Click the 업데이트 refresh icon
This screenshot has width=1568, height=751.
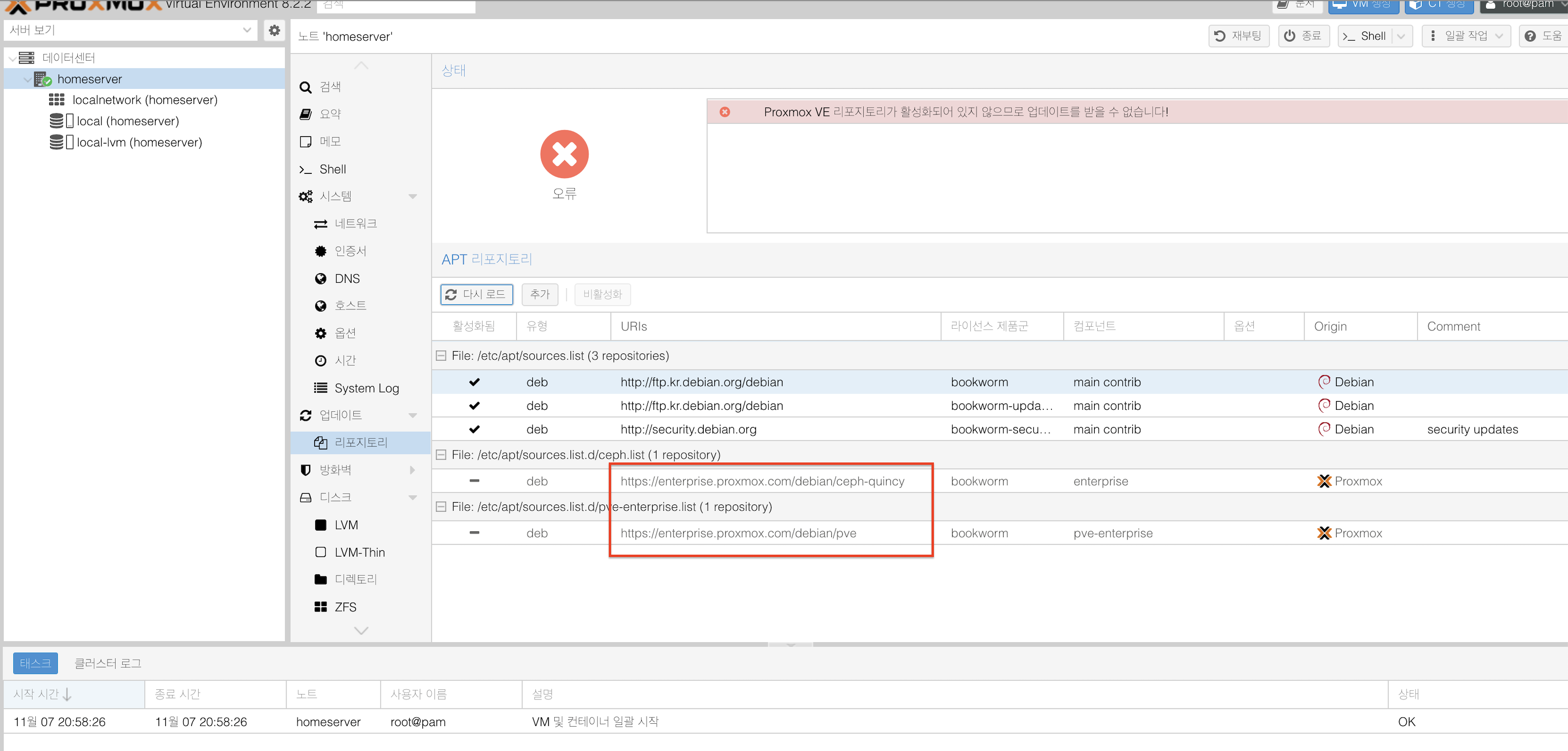click(x=306, y=416)
